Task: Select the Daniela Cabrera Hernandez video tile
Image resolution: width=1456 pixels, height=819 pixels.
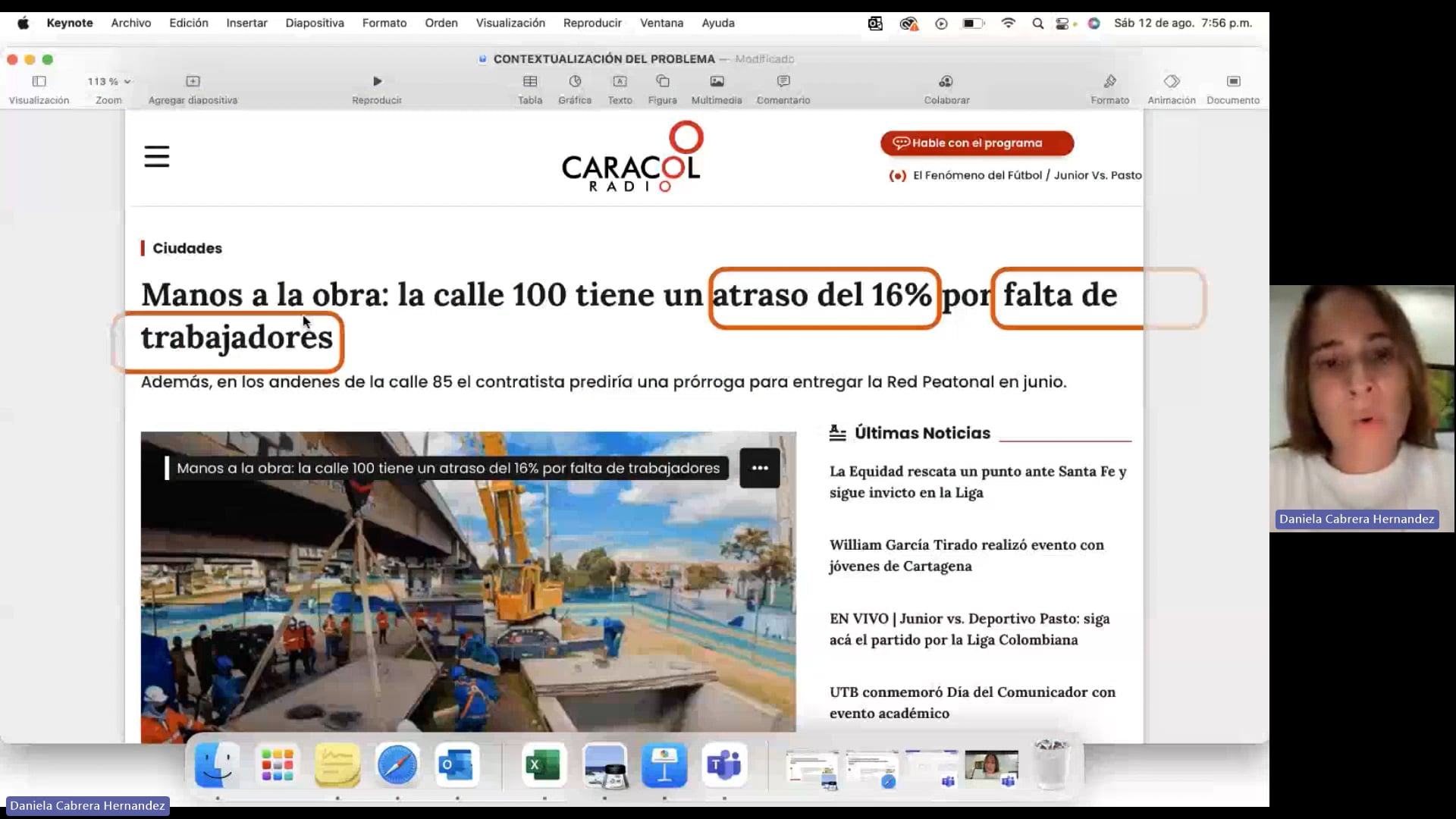Action: (1362, 408)
